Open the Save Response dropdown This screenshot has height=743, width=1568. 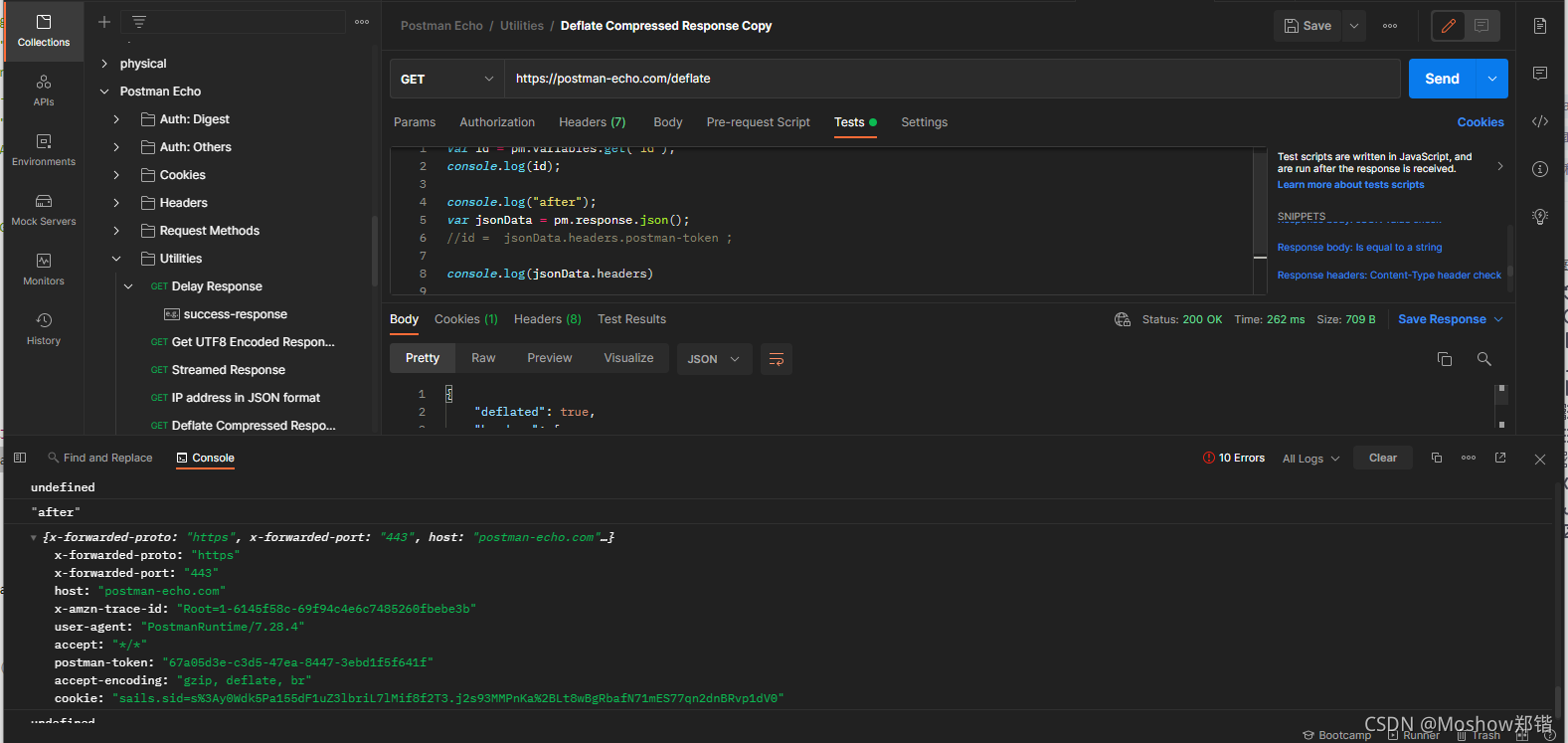pos(1450,319)
